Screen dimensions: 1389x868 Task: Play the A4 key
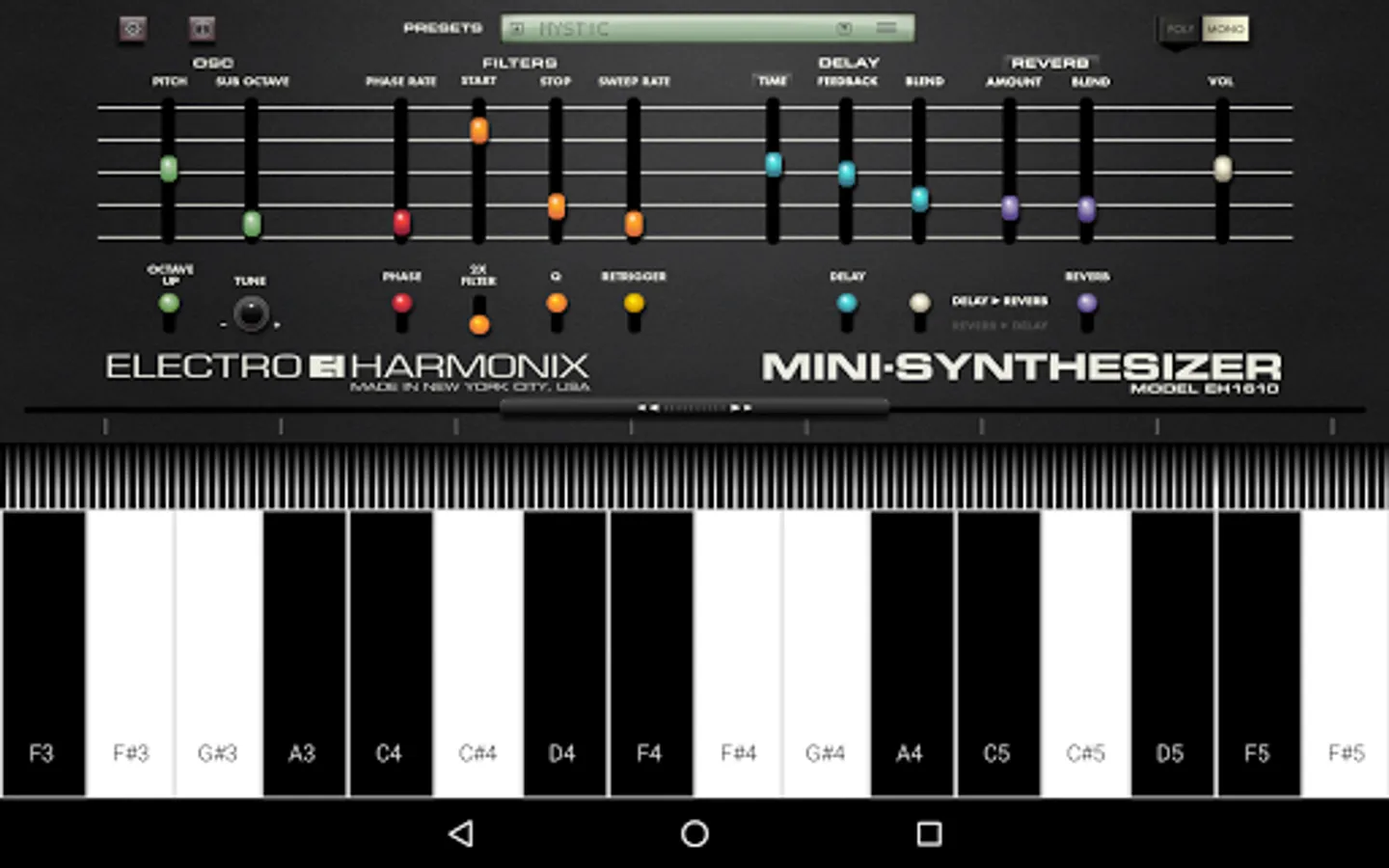coord(912,654)
